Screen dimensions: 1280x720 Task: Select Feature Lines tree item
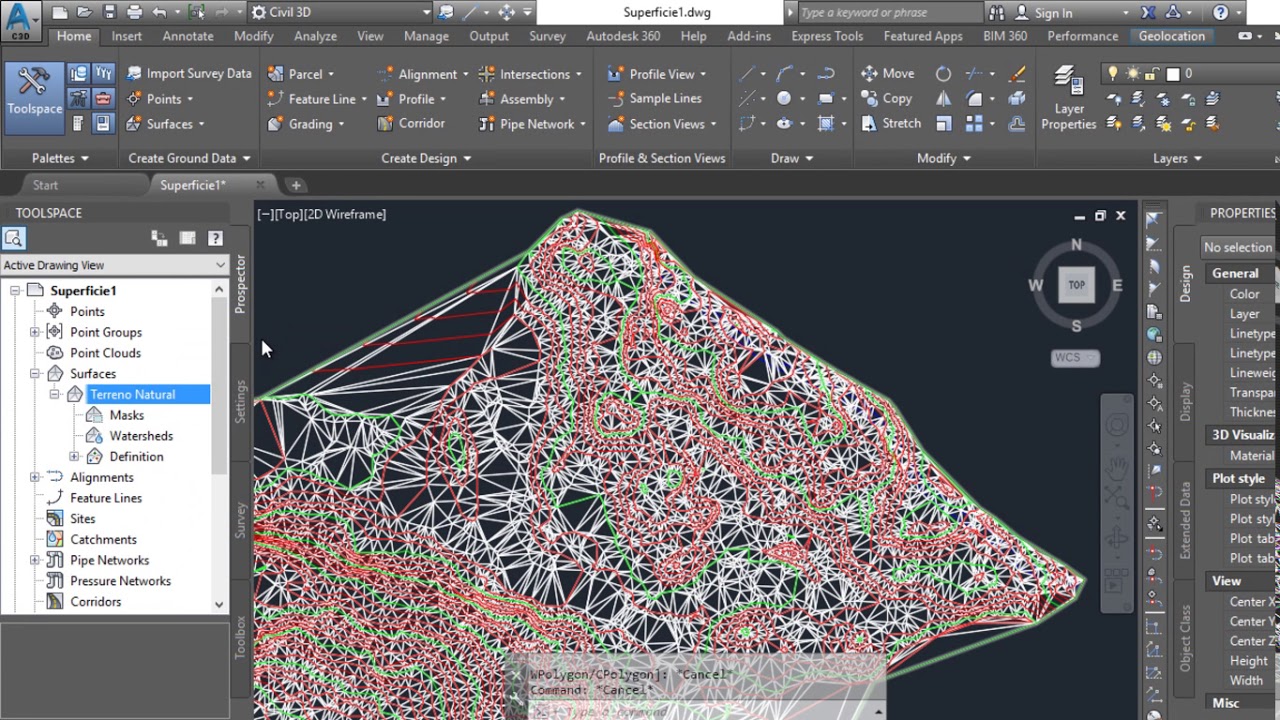tap(106, 498)
